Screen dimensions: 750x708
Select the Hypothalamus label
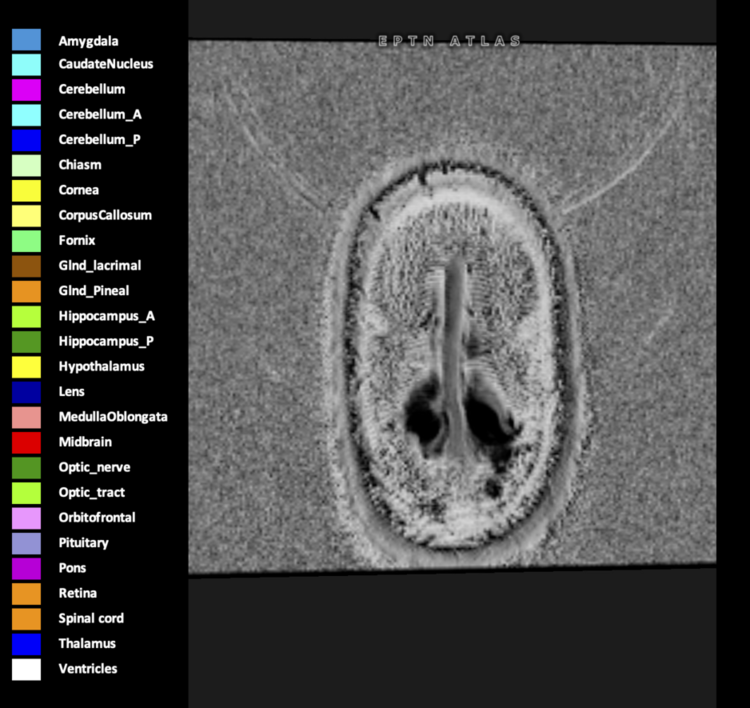(101, 367)
